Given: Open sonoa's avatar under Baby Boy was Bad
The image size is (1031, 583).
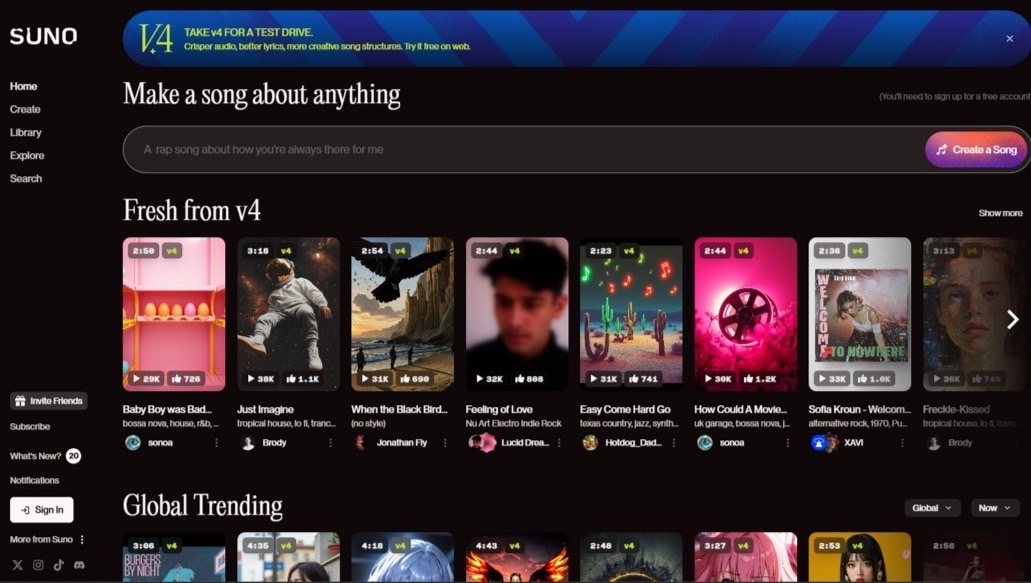Looking at the screenshot, I should click(x=133, y=443).
